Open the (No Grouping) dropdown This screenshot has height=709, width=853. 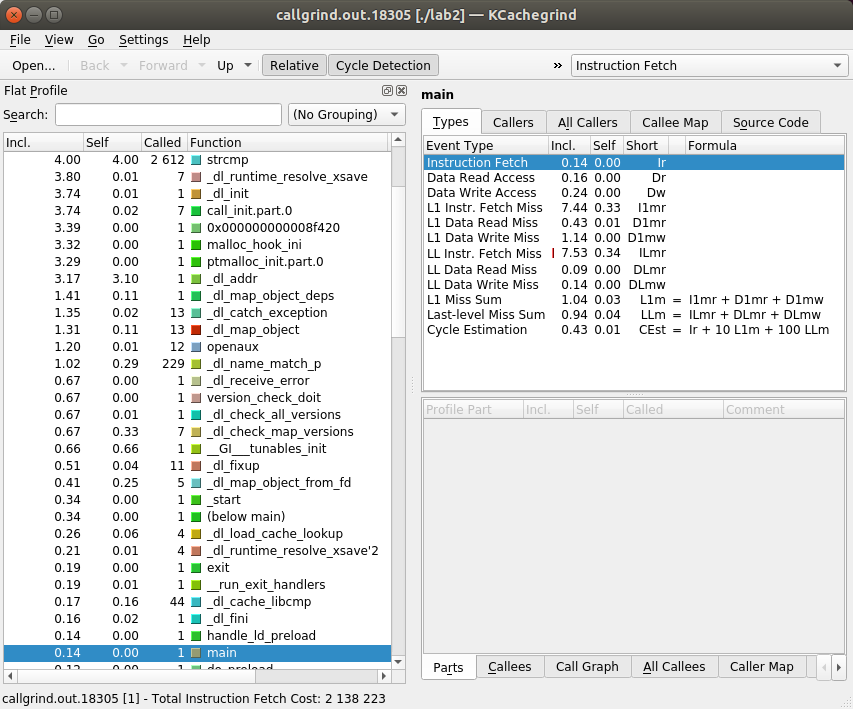pos(346,115)
